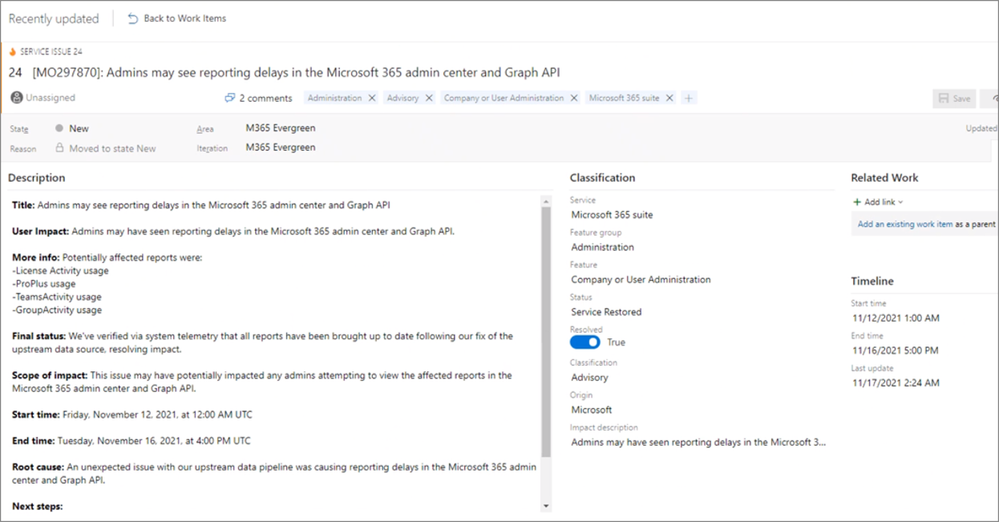Click the Description scrollbar down arrow
Viewport: 999px width, 522px height.
546,506
